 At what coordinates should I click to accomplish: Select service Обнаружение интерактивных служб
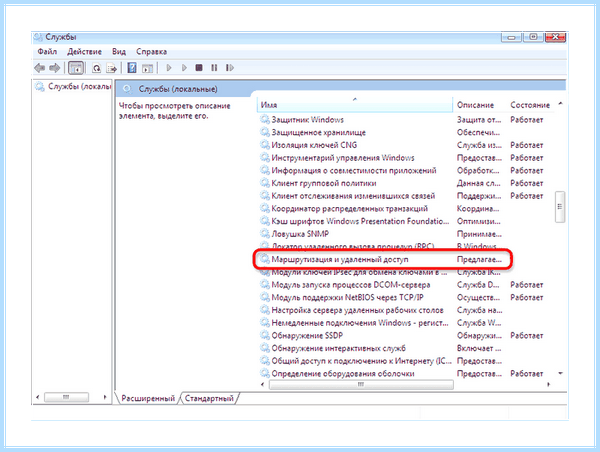(338, 348)
